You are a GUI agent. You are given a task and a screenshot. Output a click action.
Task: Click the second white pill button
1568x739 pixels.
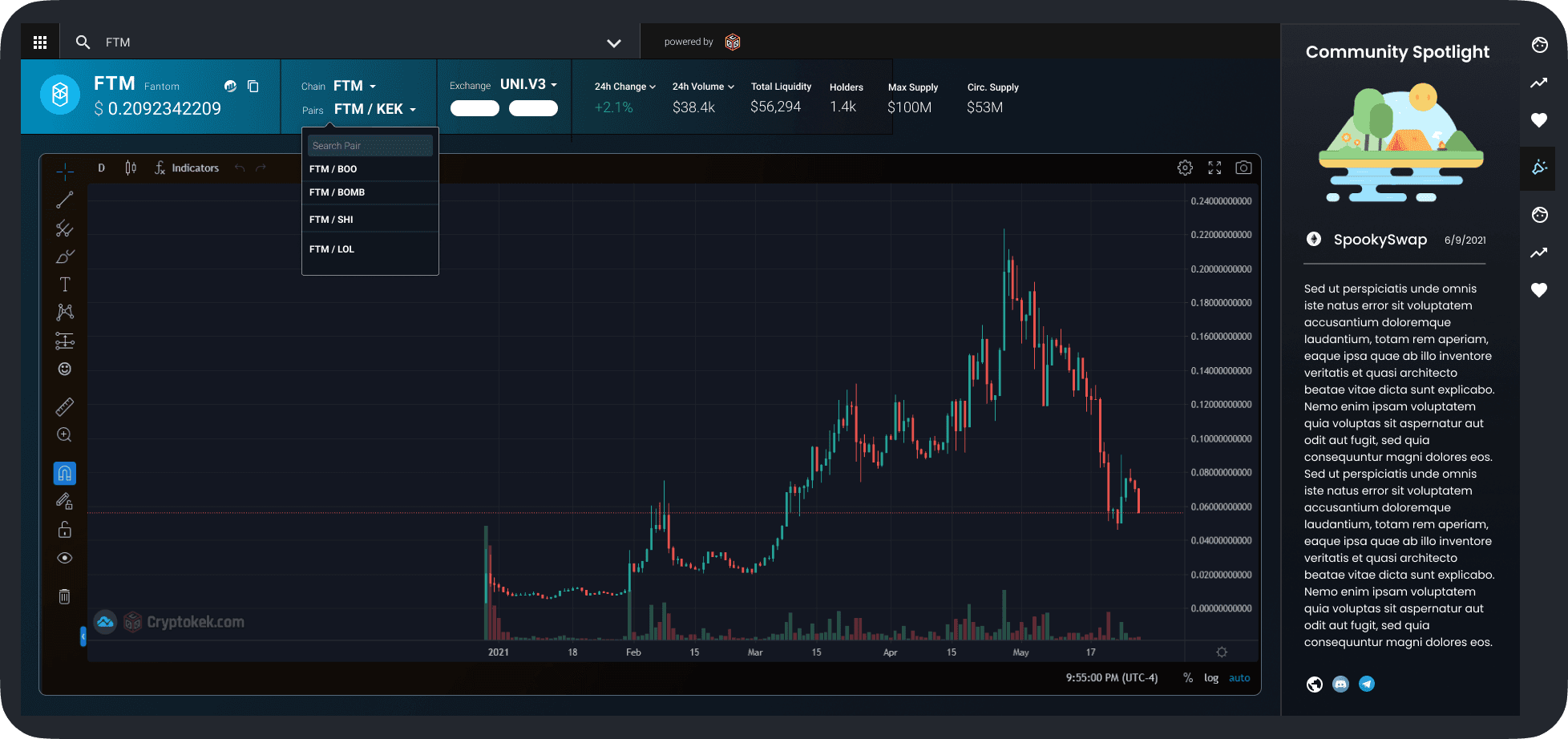[x=533, y=108]
